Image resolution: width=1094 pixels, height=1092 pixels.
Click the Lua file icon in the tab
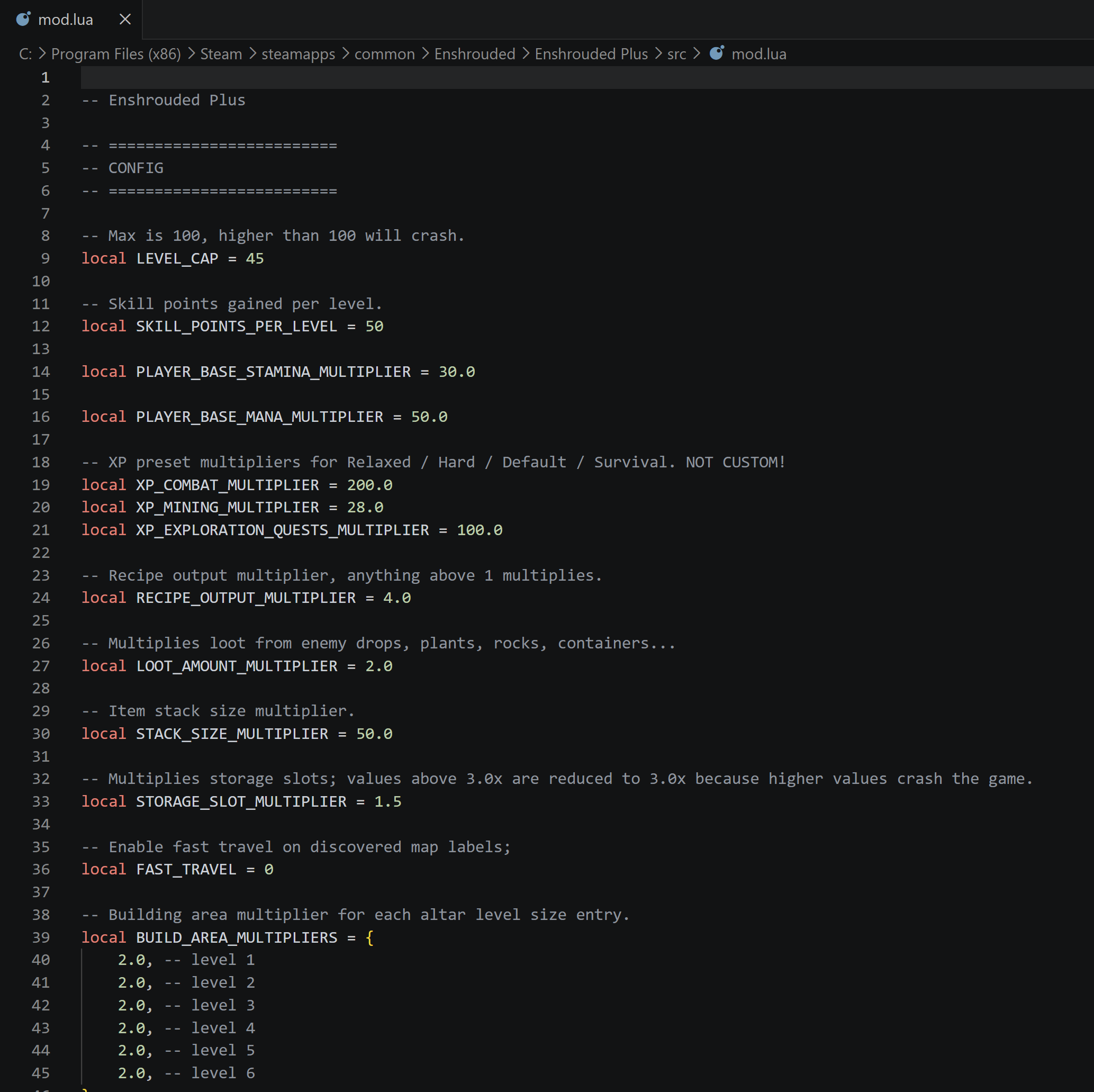pos(24,19)
